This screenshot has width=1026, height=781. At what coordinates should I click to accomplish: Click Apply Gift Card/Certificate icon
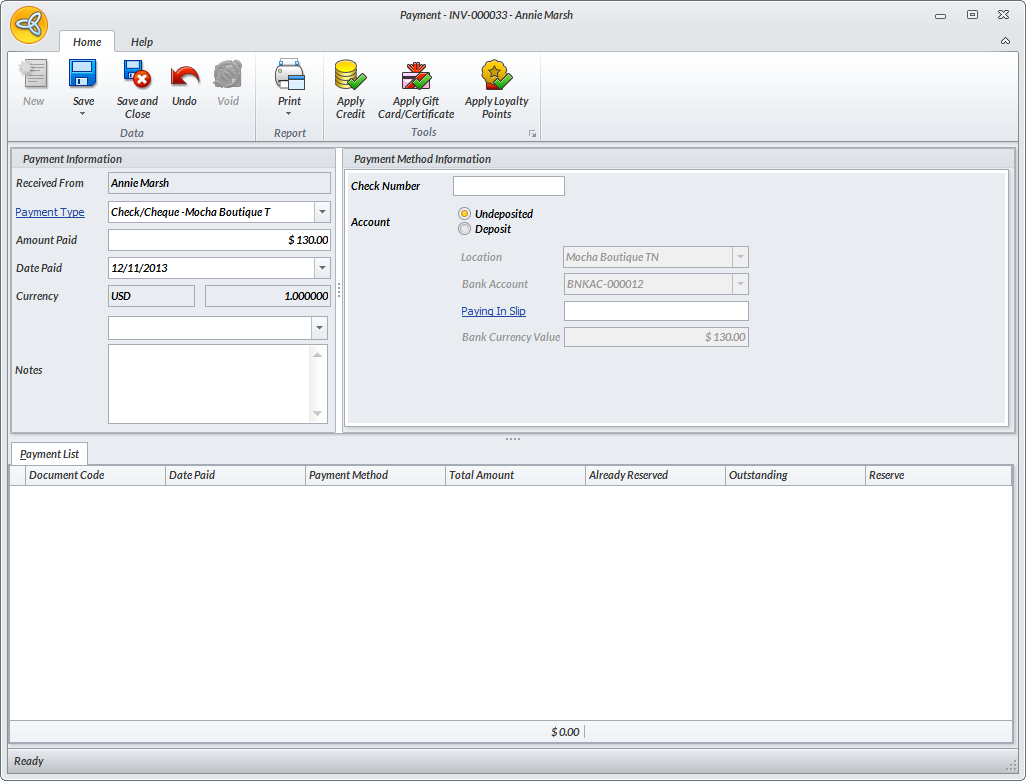point(416,76)
